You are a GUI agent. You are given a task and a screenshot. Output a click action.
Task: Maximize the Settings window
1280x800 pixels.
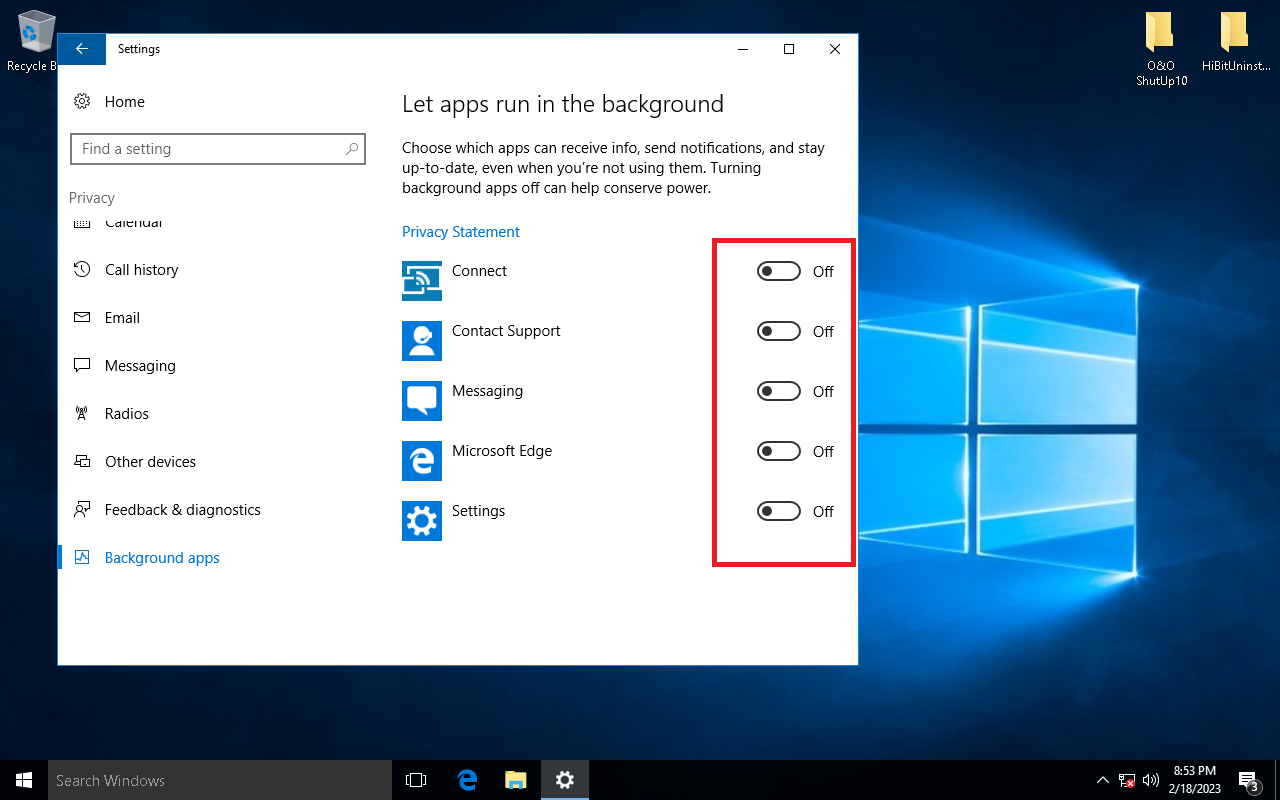coord(789,49)
